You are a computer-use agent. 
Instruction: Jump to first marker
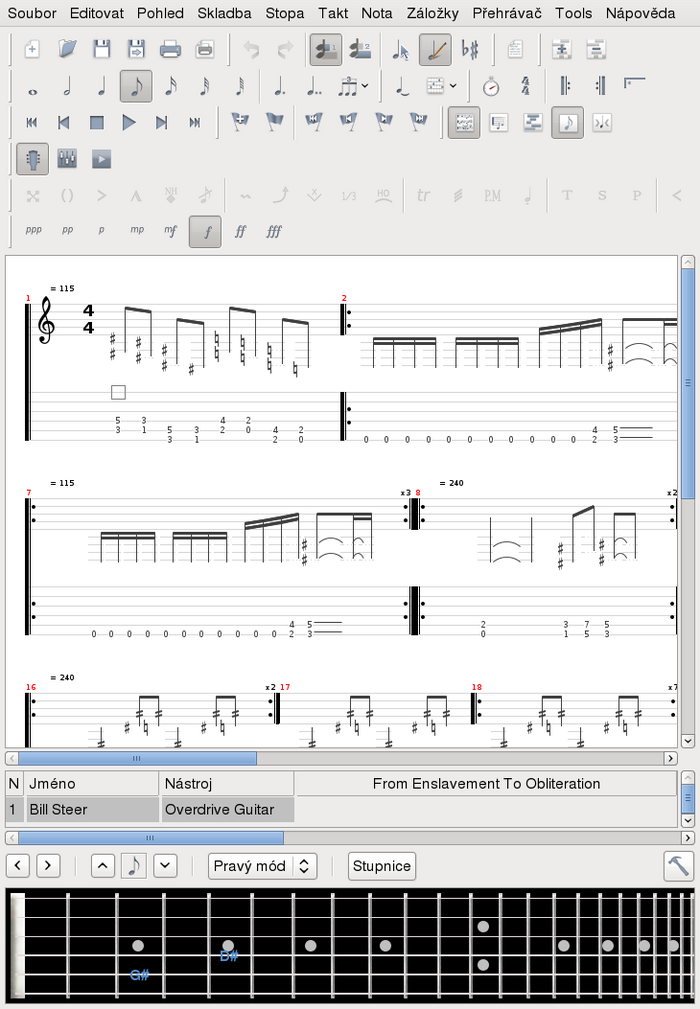coord(314,122)
